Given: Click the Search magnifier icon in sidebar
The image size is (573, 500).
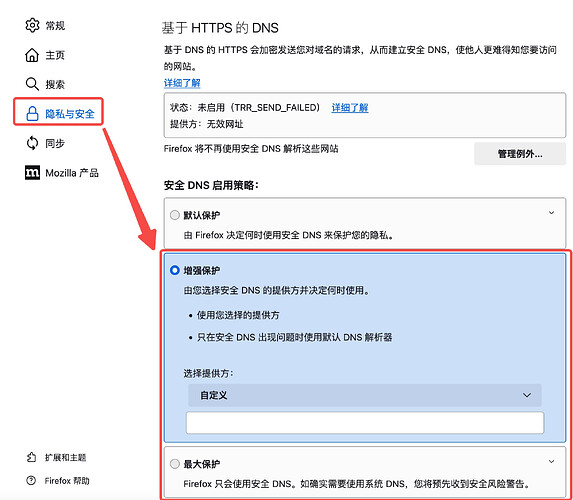Looking at the screenshot, I should [32, 84].
